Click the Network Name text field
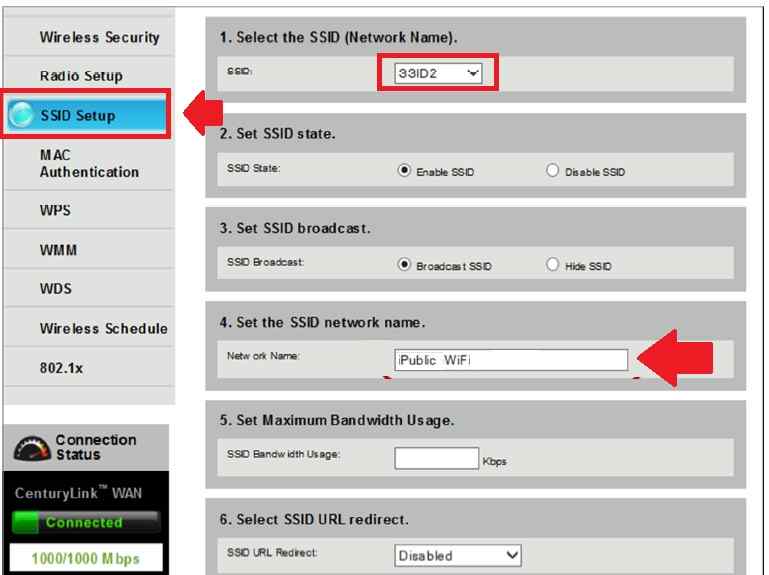The height and width of the screenshot is (575, 769). [511, 360]
